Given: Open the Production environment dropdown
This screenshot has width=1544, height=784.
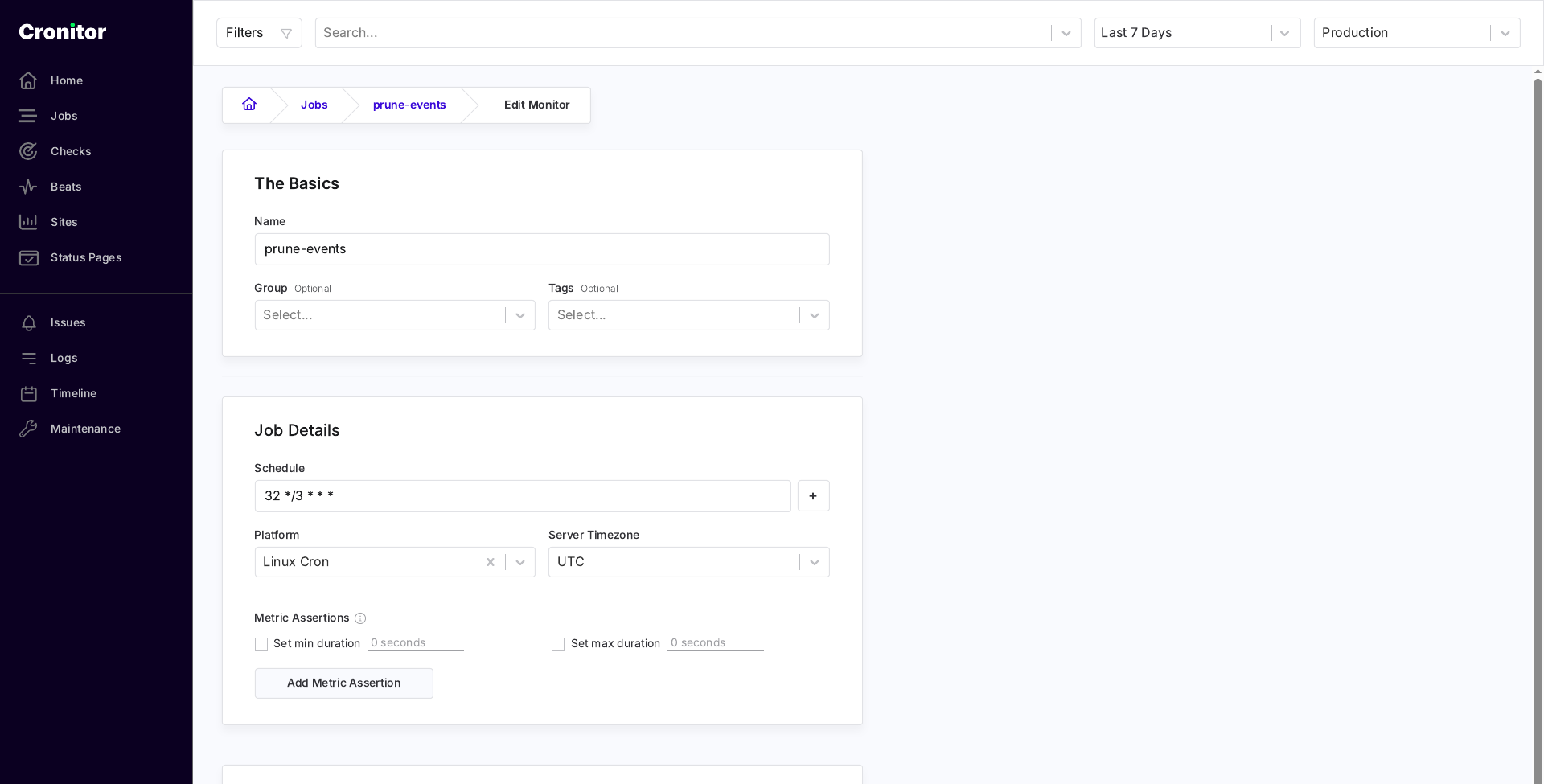Looking at the screenshot, I should (x=1417, y=33).
